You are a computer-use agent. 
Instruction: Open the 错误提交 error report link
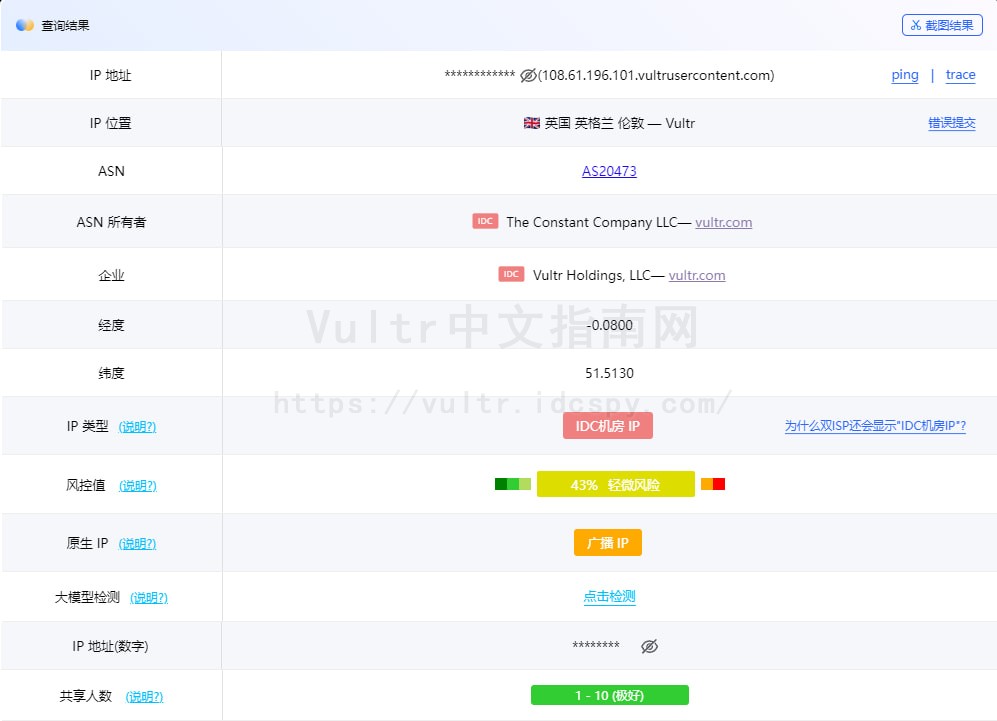coord(951,123)
